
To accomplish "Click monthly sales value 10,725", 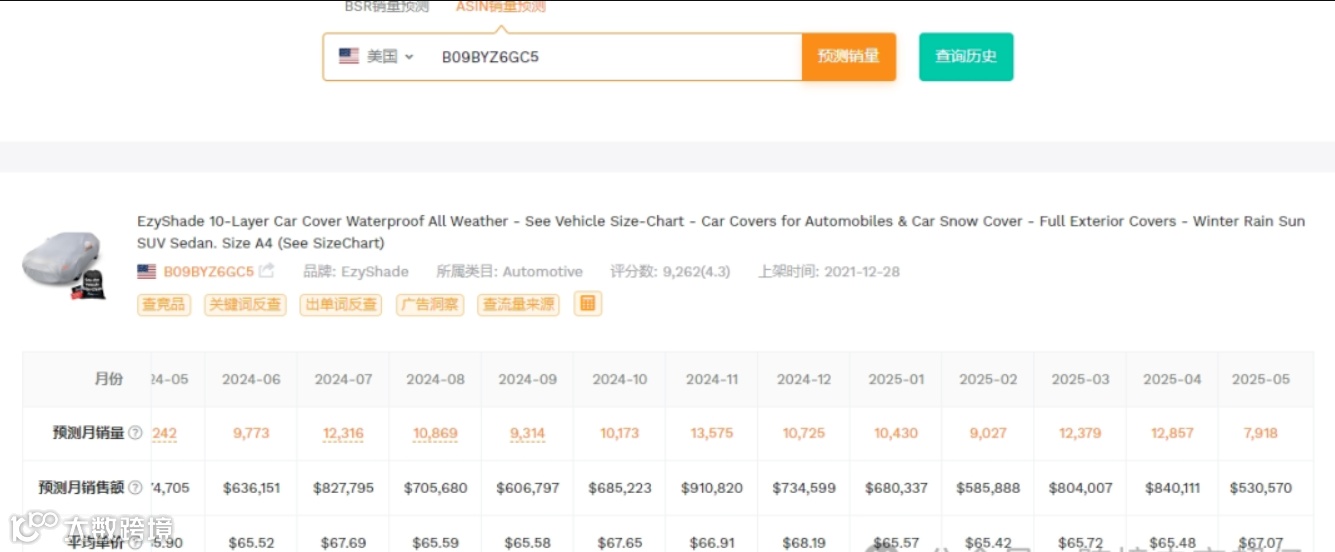I will point(803,433).
